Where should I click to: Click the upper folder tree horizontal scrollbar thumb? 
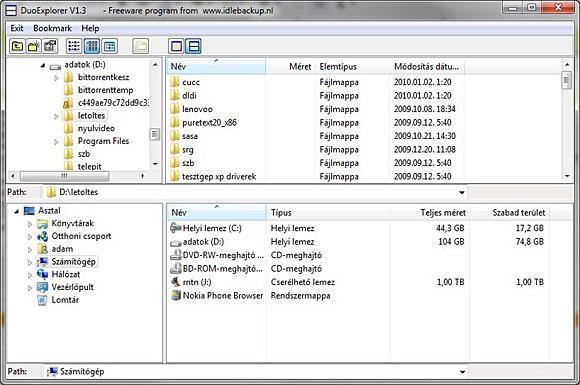pos(64,176)
